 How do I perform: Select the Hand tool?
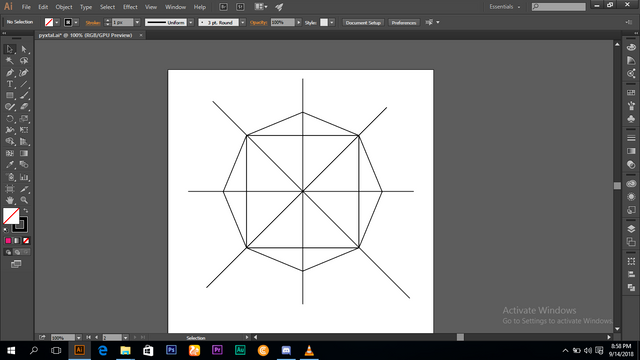tap(10, 200)
